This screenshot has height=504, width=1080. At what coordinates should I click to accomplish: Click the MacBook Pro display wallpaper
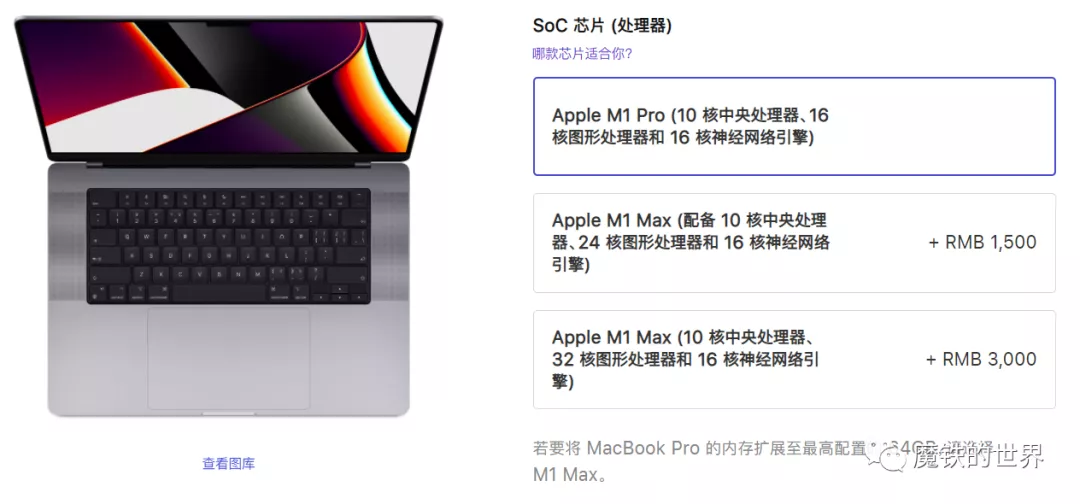[x=228, y=86]
